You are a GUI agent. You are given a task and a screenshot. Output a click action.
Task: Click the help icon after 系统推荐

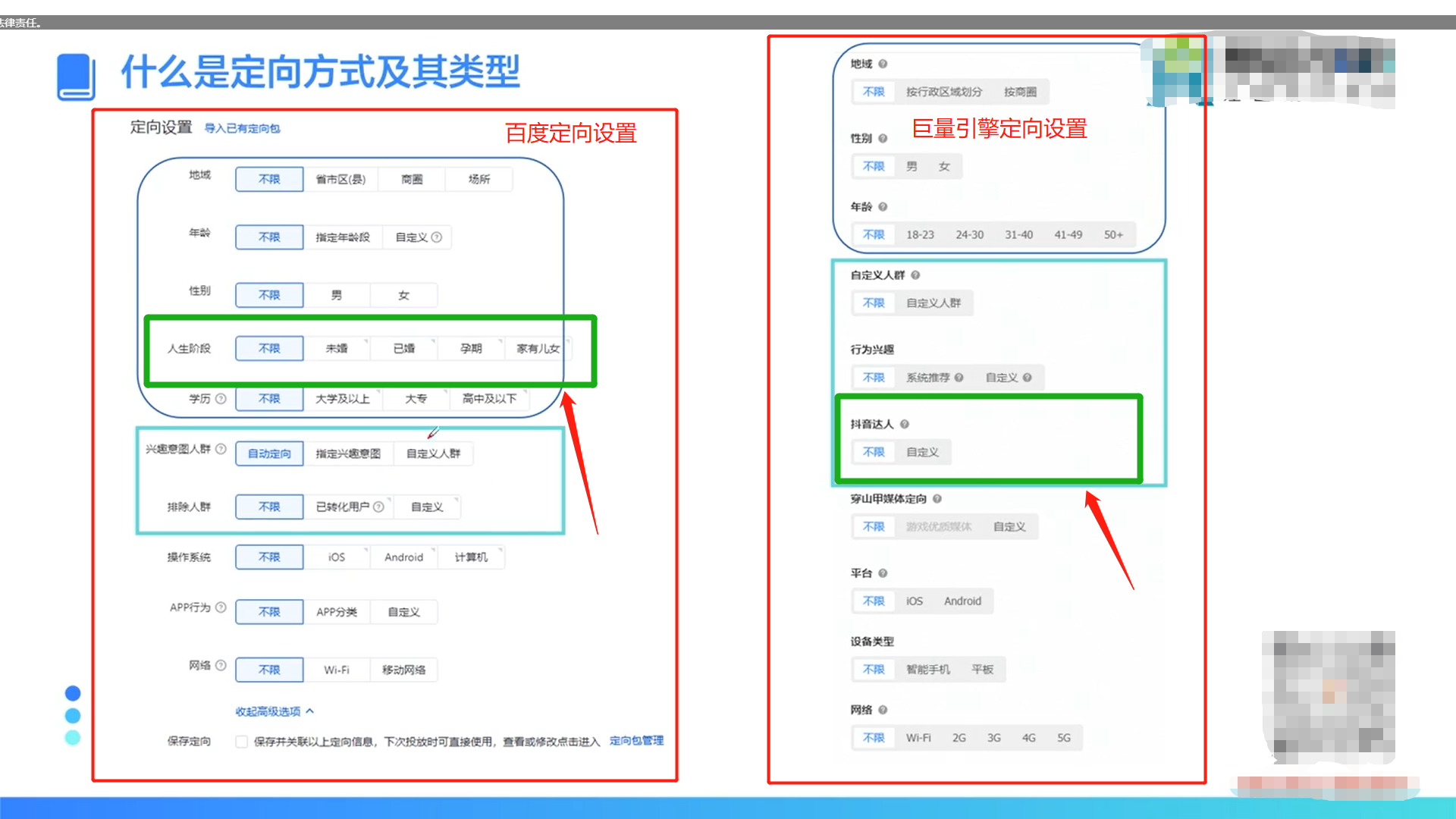(x=959, y=378)
